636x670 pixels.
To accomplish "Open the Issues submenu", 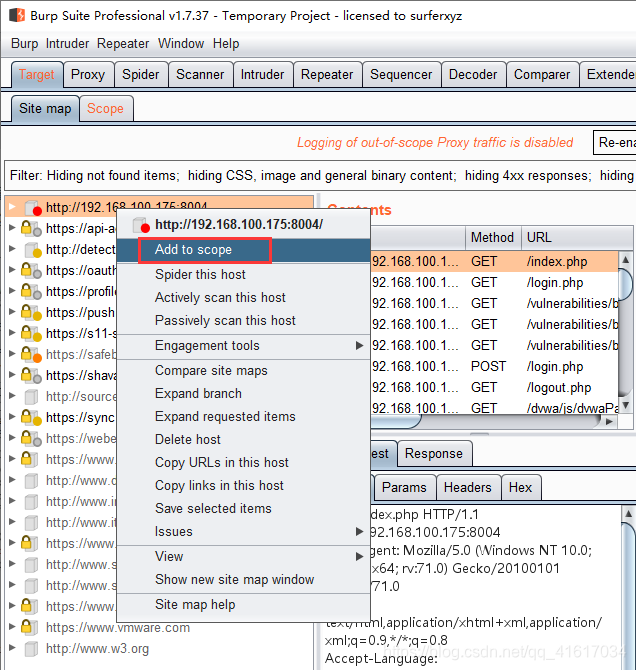I will pyautogui.click(x=243, y=531).
